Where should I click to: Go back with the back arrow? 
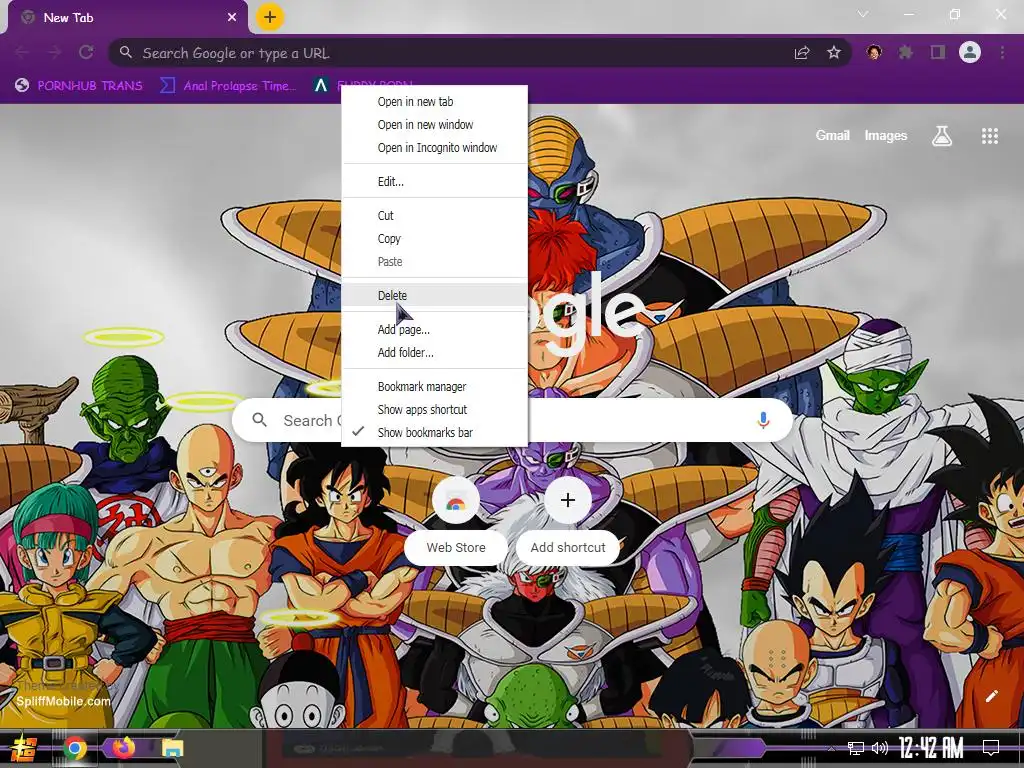coord(22,52)
